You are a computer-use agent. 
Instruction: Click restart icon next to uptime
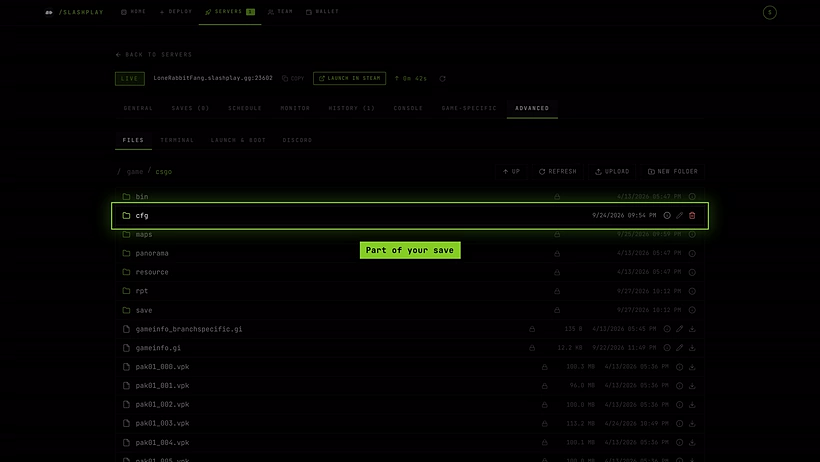coord(442,78)
